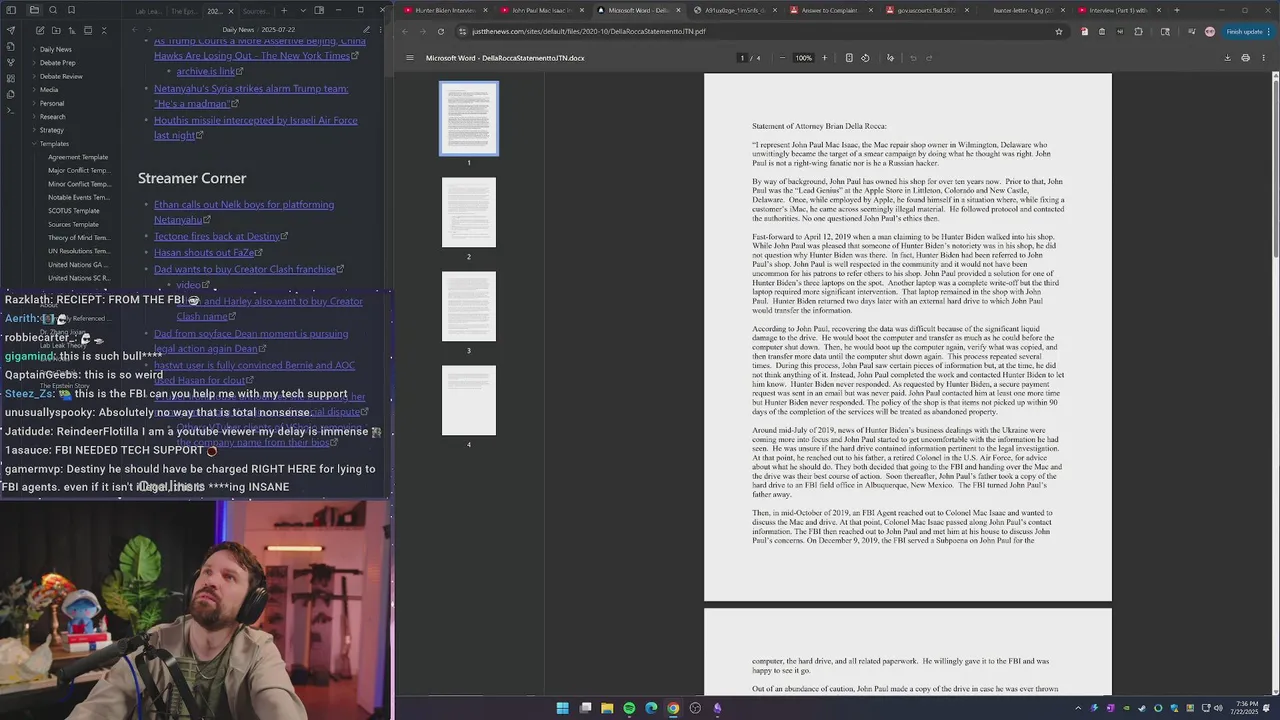Open the PDF viewer sidebar menu icon

(x=409, y=58)
